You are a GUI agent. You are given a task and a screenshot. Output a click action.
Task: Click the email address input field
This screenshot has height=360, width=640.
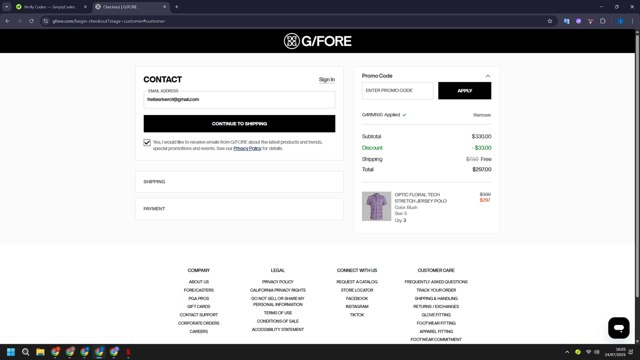click(239, 100)
